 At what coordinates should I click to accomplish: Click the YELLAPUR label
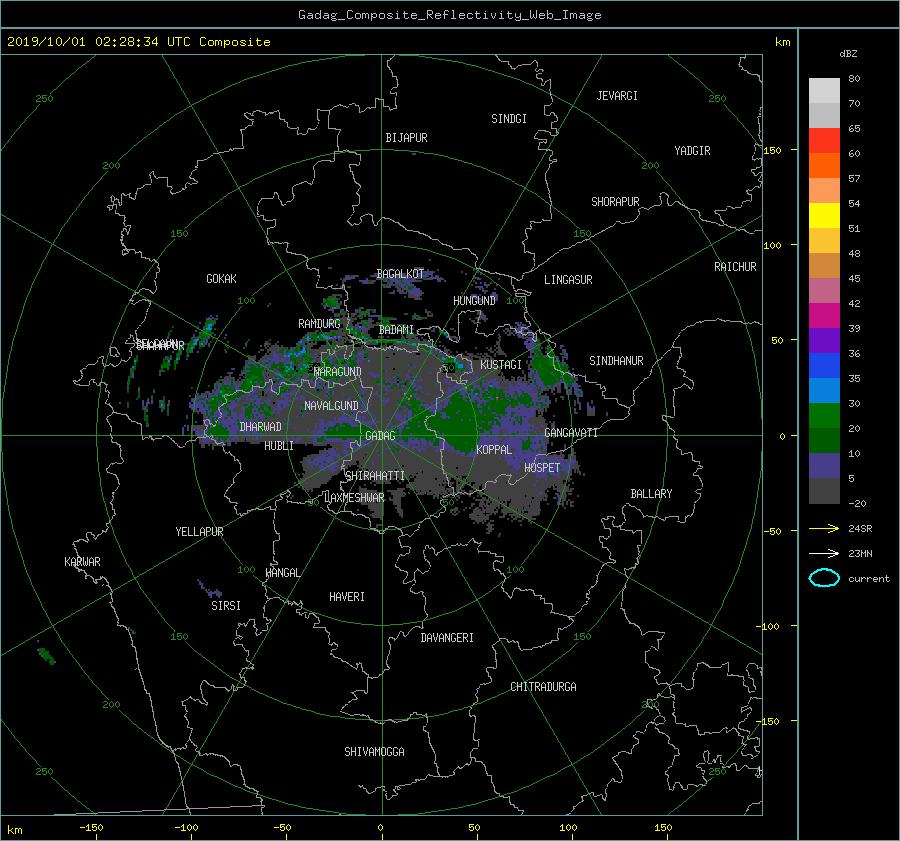click(199, 532)
